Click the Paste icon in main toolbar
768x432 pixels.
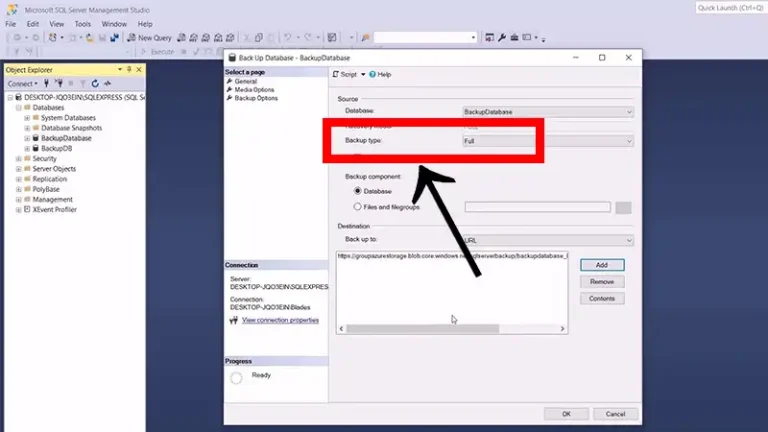271,38
